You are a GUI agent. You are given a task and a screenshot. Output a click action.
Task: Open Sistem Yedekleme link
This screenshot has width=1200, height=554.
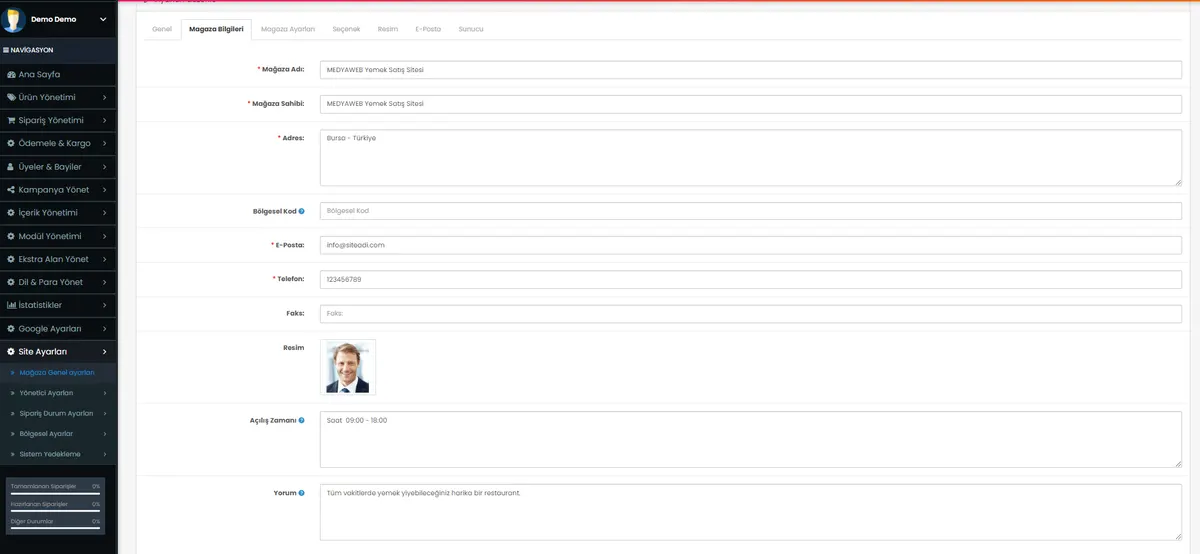50,454
